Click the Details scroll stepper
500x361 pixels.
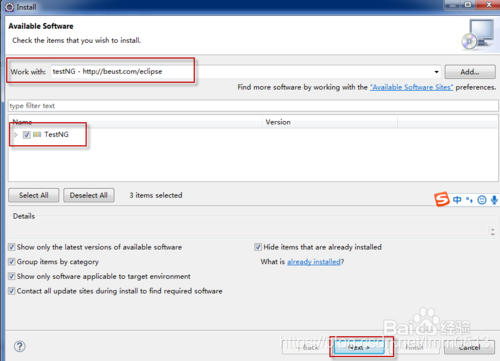[493, 231]
